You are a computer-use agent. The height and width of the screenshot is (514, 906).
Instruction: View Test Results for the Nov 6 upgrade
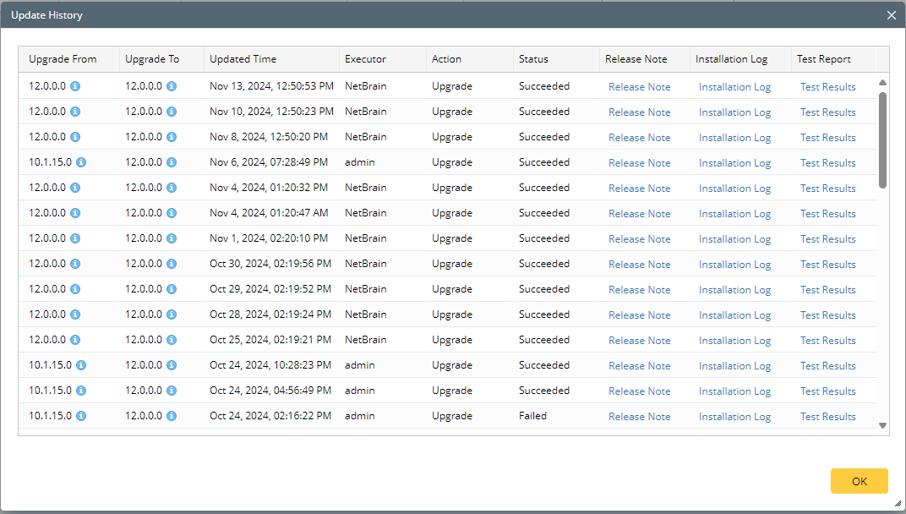[827, 163]
